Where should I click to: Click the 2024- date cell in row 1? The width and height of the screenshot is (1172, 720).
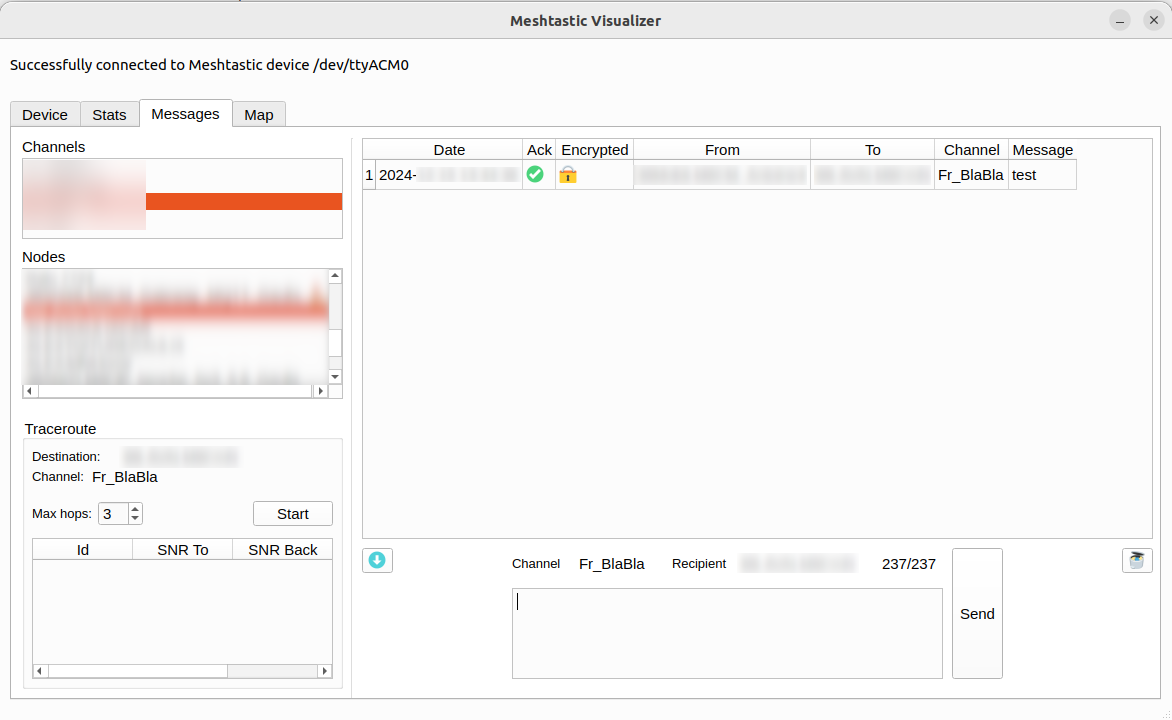pos(448,175)
